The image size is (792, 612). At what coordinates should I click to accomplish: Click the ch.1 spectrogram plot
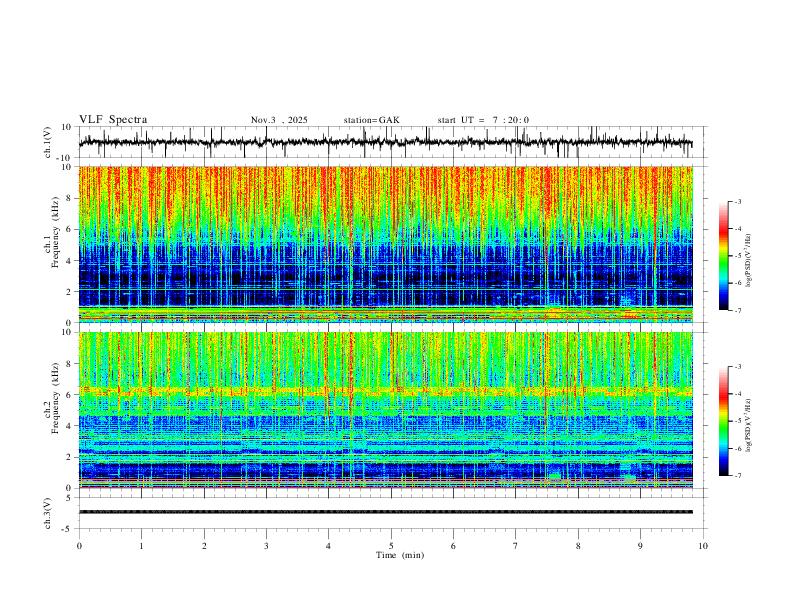tap(385, 244)
